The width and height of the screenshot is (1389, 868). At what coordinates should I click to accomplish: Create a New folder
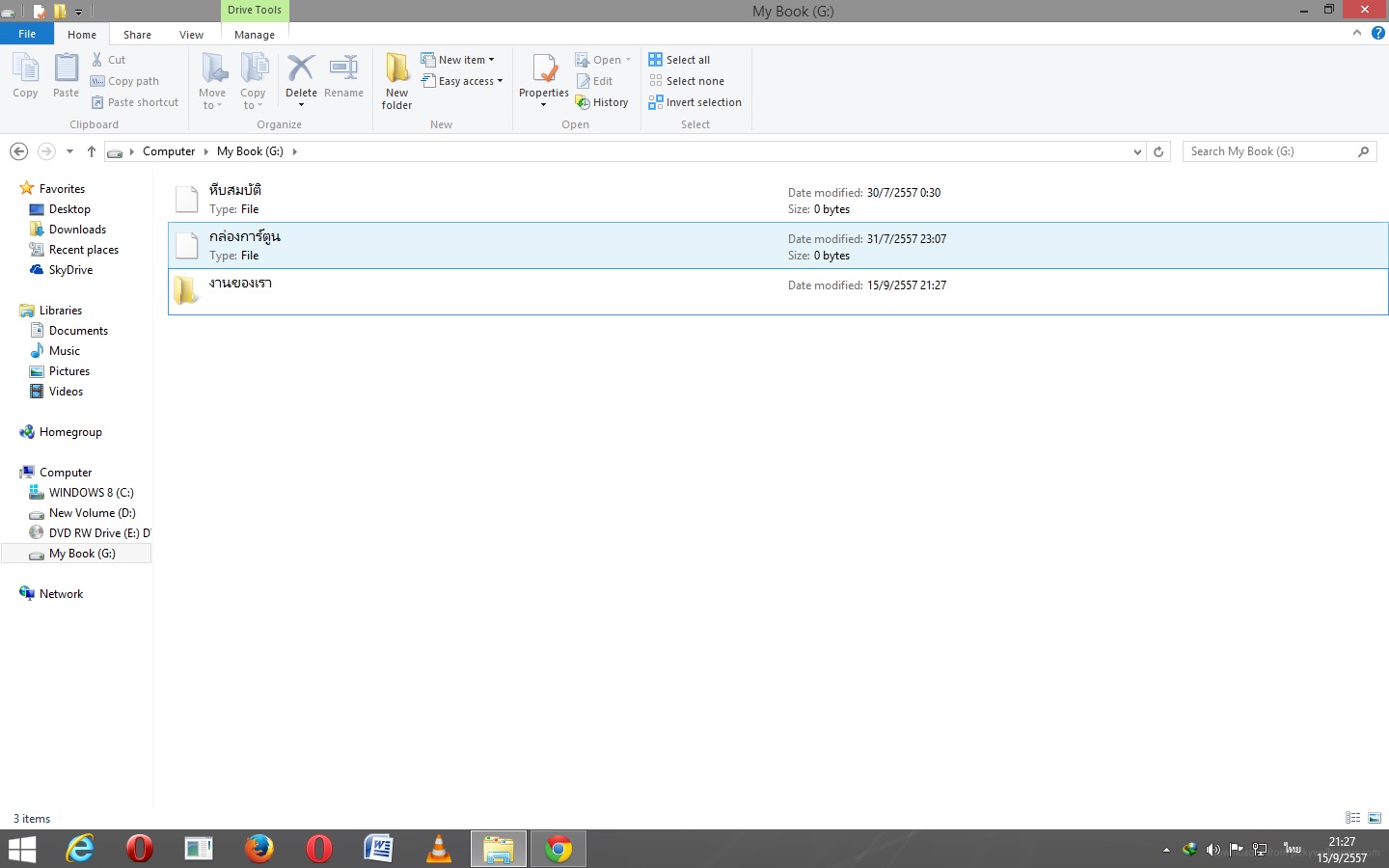pos(396,81)
